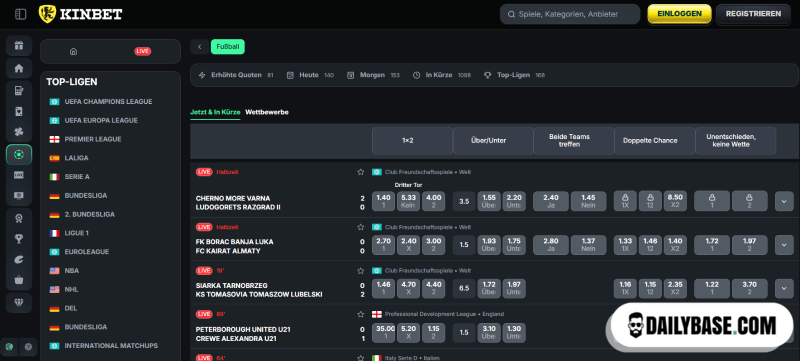Favorite the FK Borac Banja Luka match star
This screenshot has height=361, width=800.
click(361, 227)
